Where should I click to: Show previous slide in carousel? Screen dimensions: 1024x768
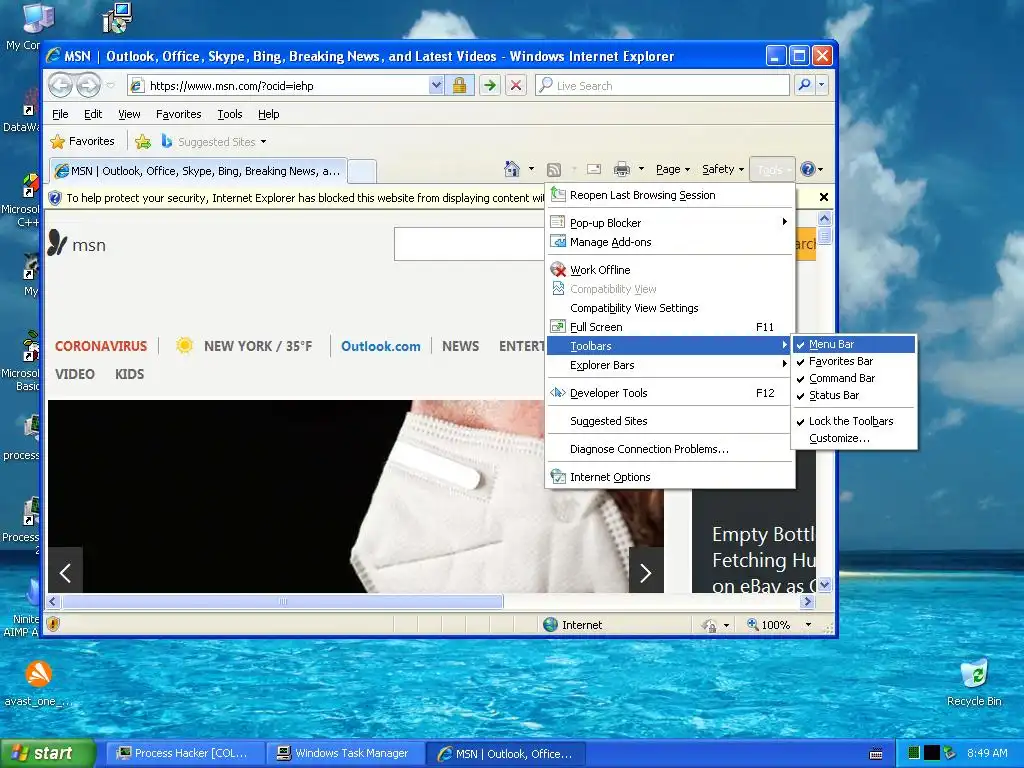point(65,573)
